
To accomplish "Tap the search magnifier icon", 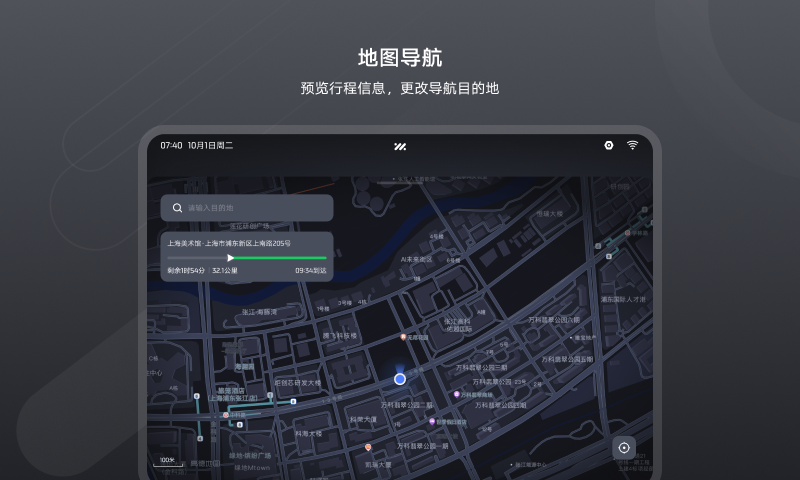I will tap(177, 208).
